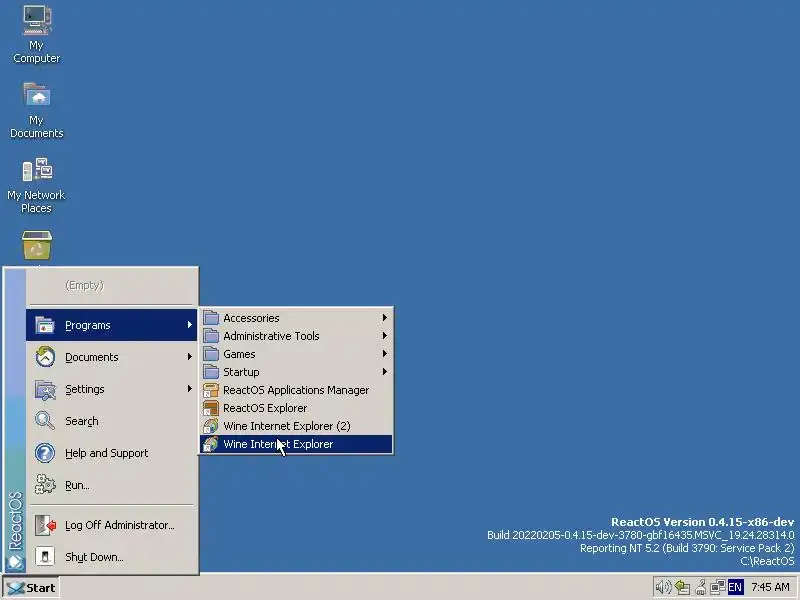Launch Wine Internet Explorer (2)
The image size is (800, 600).
point(296,426)
